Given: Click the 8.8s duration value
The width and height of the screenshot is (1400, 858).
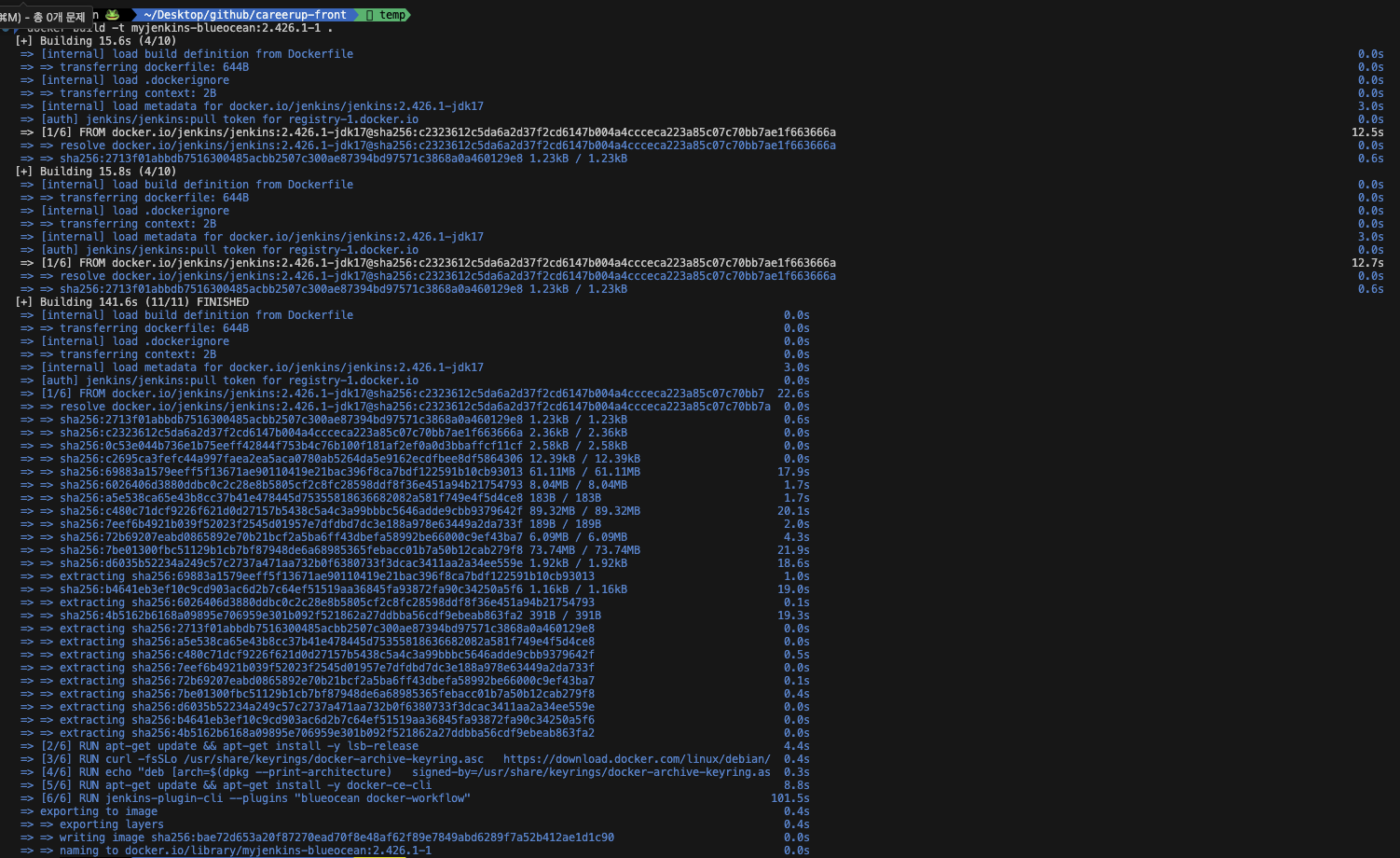Looking at the screenshot, I should (x=797, y=785).
